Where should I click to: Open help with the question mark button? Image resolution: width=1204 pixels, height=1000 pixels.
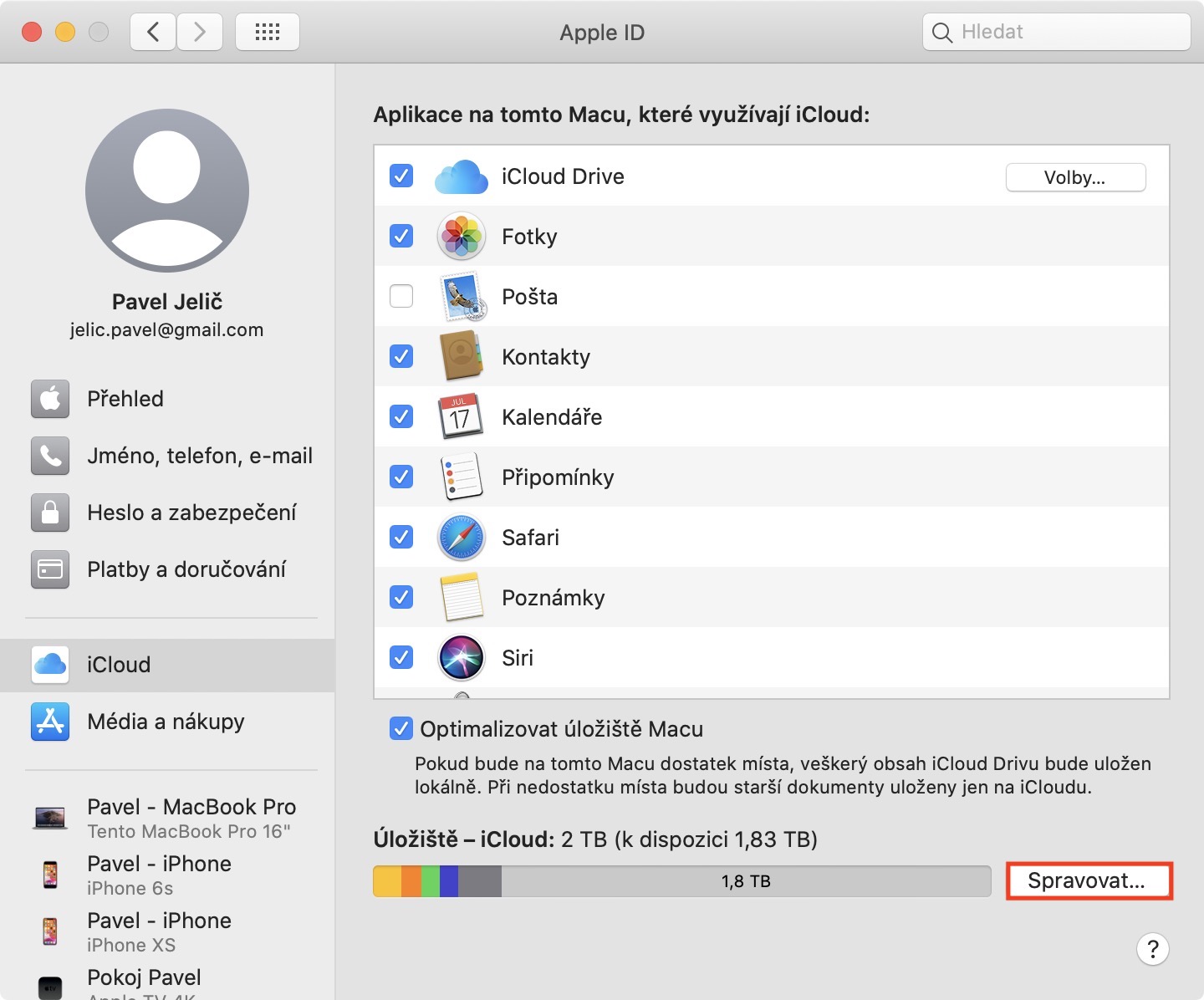tap(1153, 949)
